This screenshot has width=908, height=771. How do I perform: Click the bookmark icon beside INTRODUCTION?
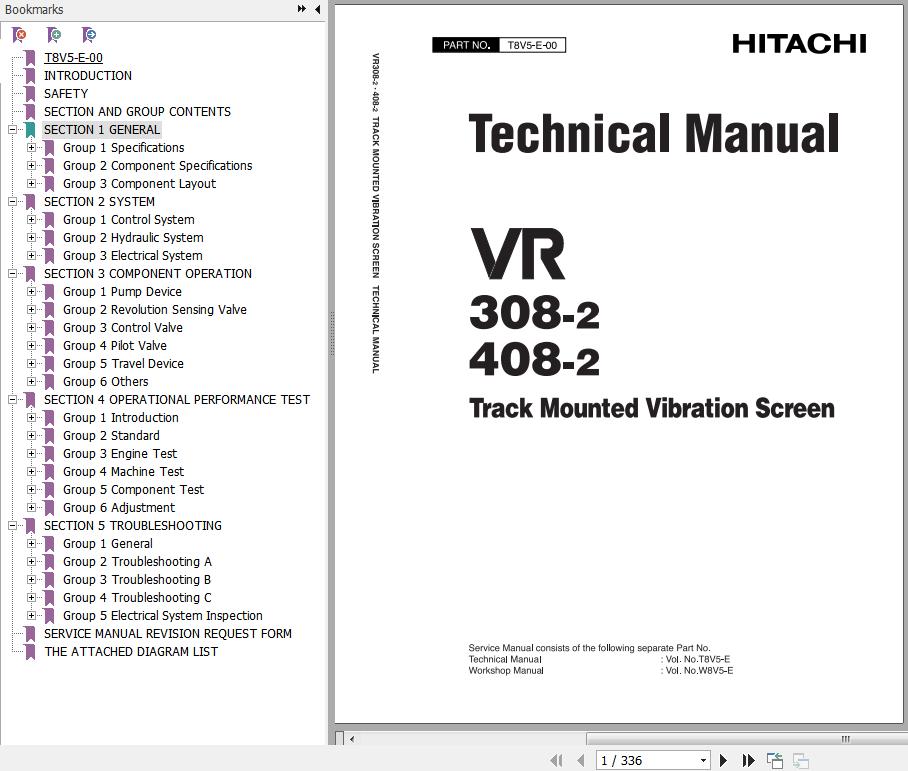point(30,76)
